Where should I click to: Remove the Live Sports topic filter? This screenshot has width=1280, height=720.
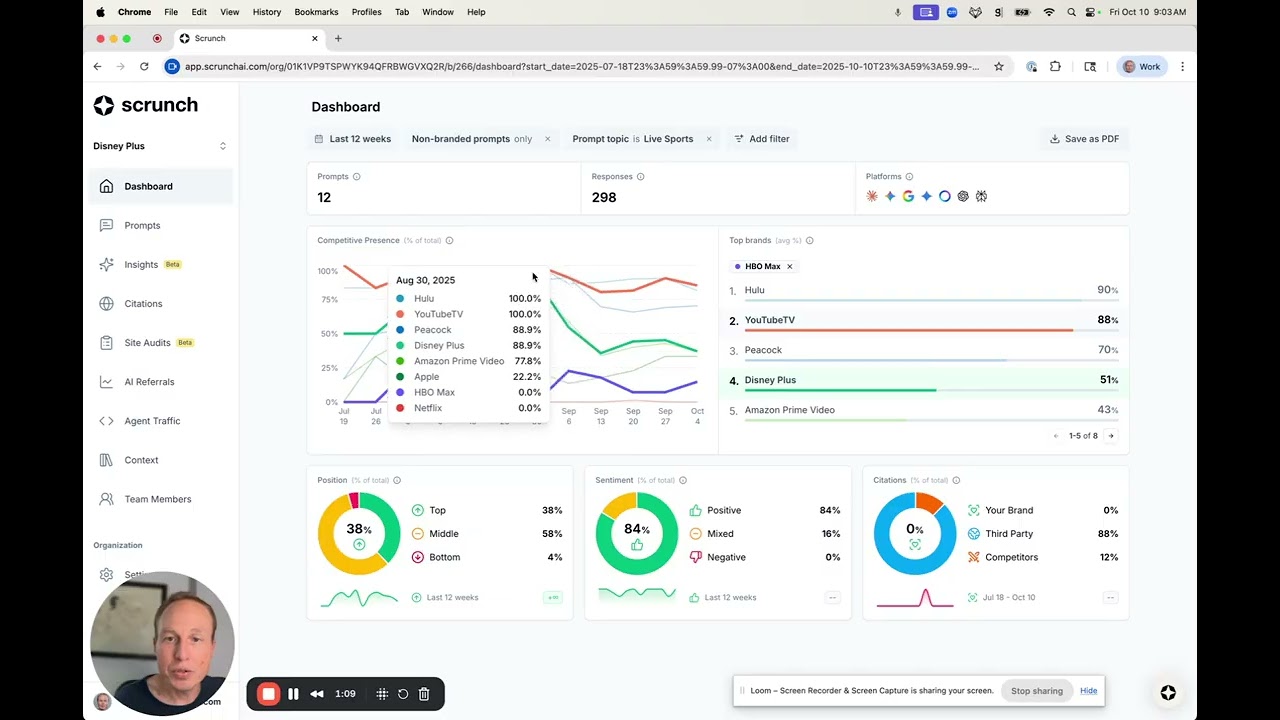click(709, 139)
